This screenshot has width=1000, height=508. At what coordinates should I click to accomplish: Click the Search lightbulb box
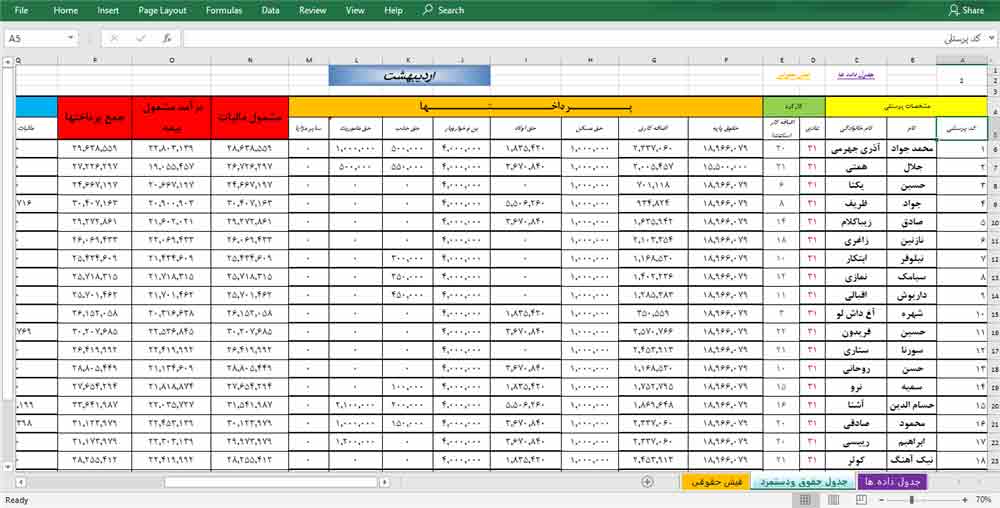pos(444,10)
